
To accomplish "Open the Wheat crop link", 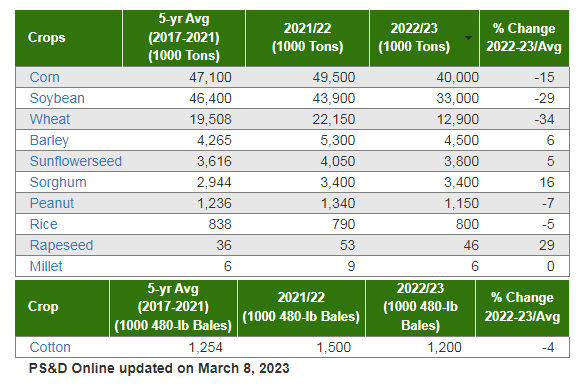I will (x=50, y=119).
